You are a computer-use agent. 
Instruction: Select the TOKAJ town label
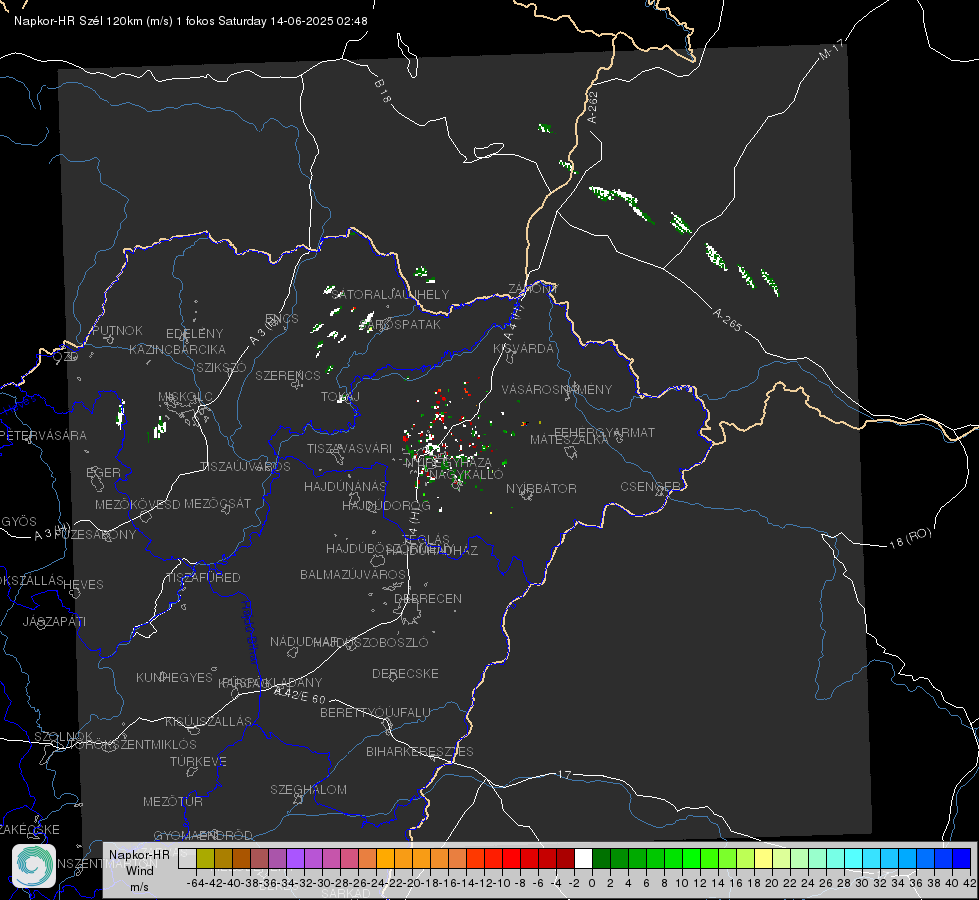point(340,397)
